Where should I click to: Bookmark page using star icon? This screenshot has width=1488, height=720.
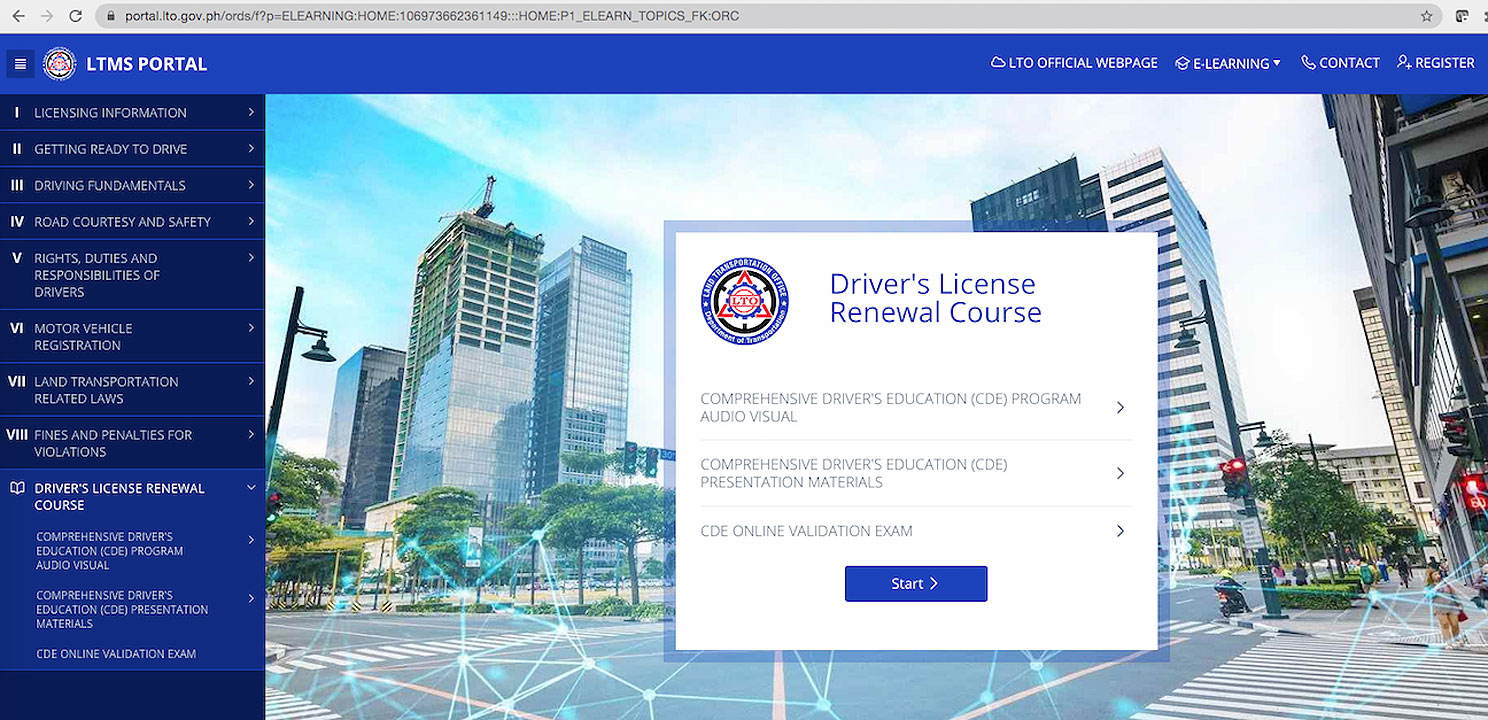tap(1427, 16)
